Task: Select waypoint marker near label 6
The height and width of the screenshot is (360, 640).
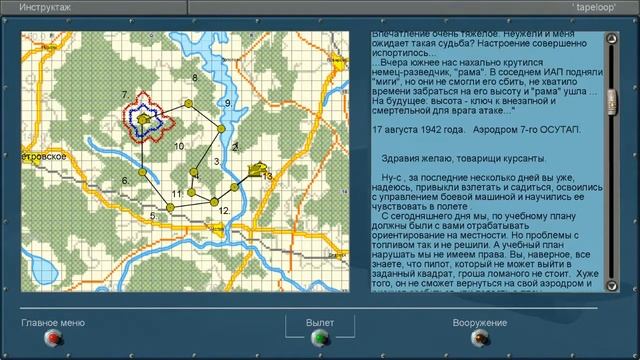Action: coord(142,172)
